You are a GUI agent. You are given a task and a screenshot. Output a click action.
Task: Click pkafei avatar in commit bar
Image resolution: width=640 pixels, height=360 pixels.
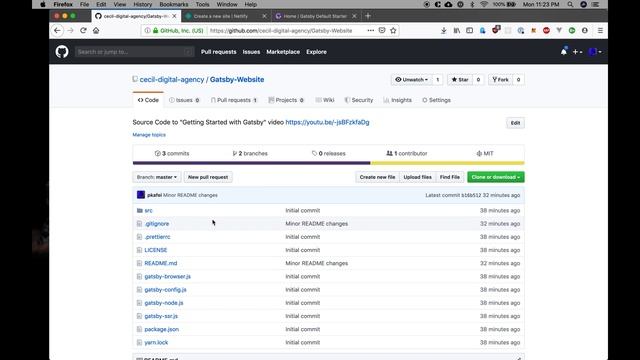click(141, 195)
